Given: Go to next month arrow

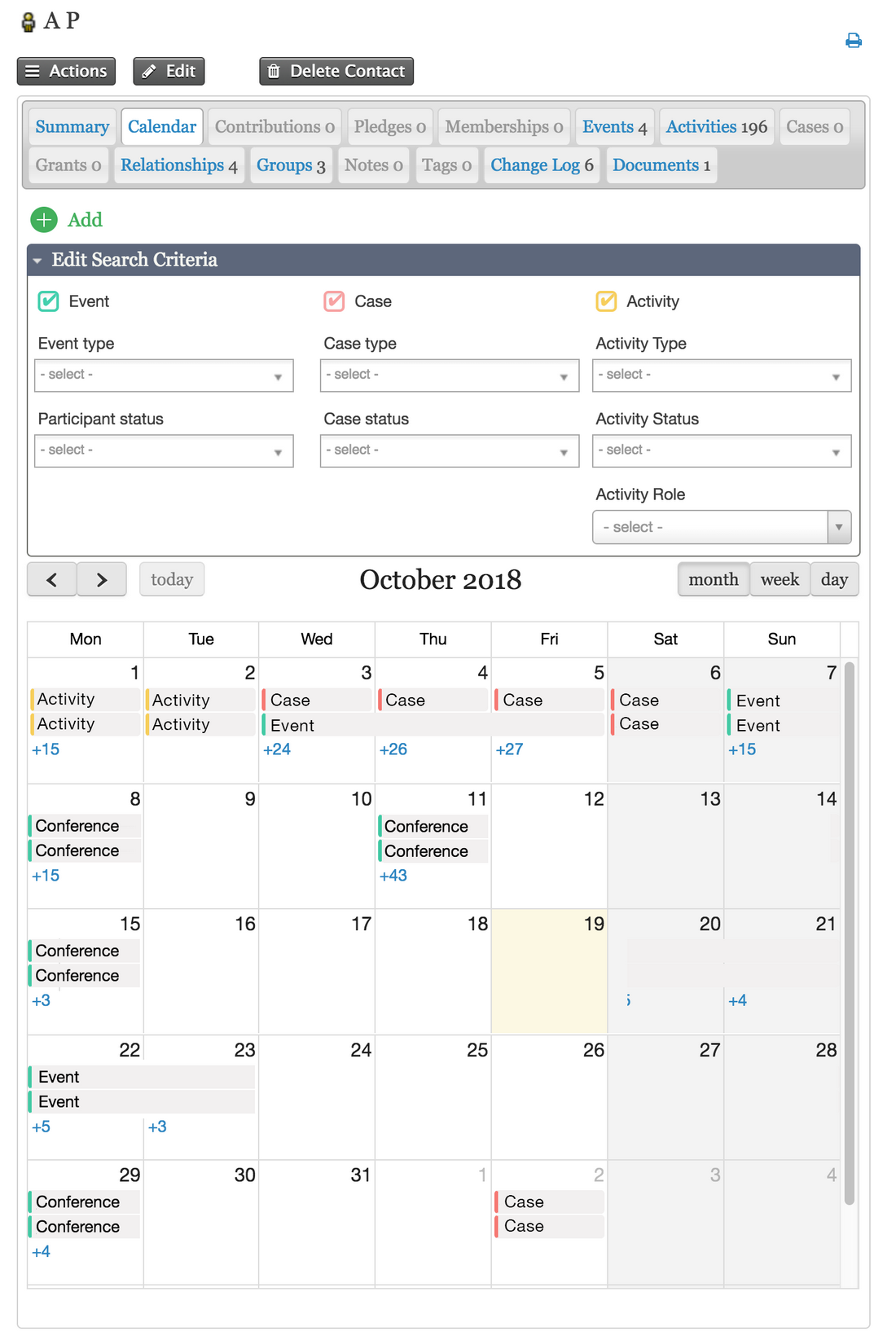Looking at the screenshot, I should click(x=102, y=580).
